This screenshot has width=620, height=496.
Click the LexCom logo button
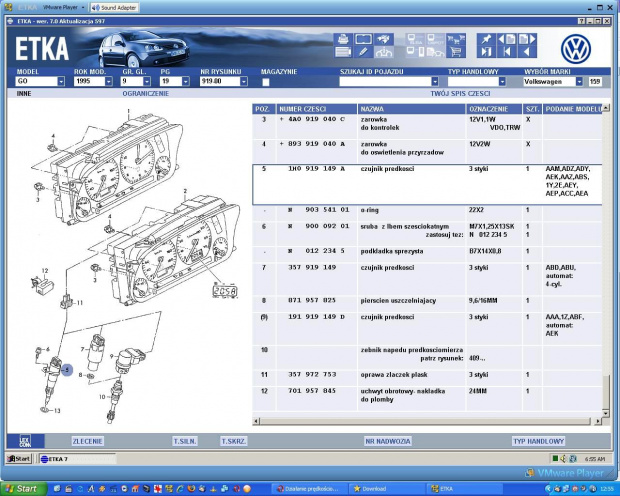pyautogui.click(x=25, y=441)
